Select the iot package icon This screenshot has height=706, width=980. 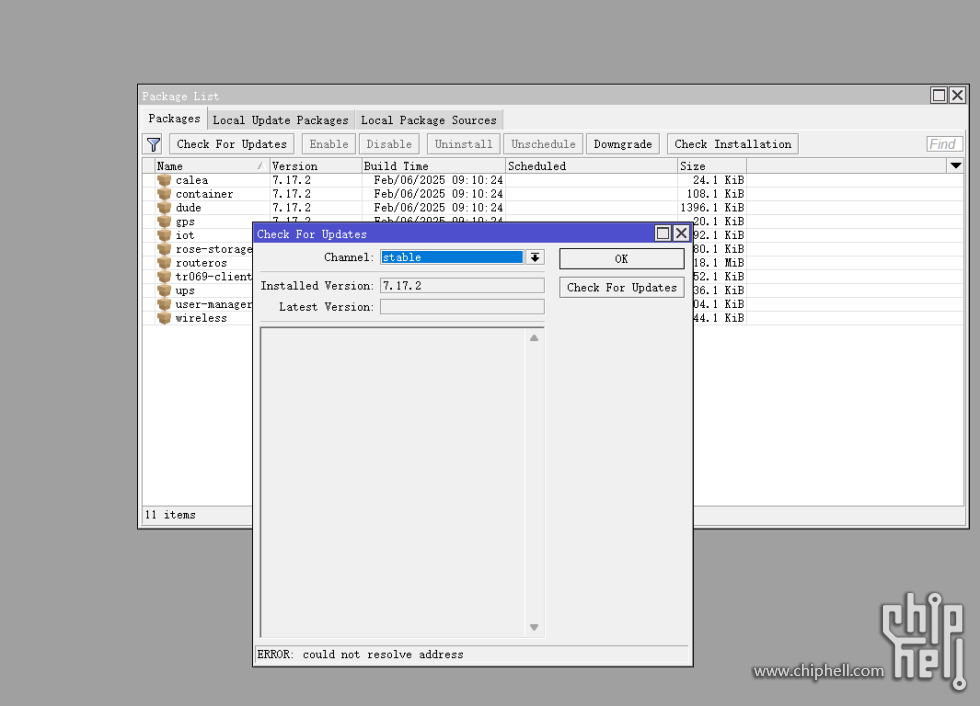[x=164, y=235]
